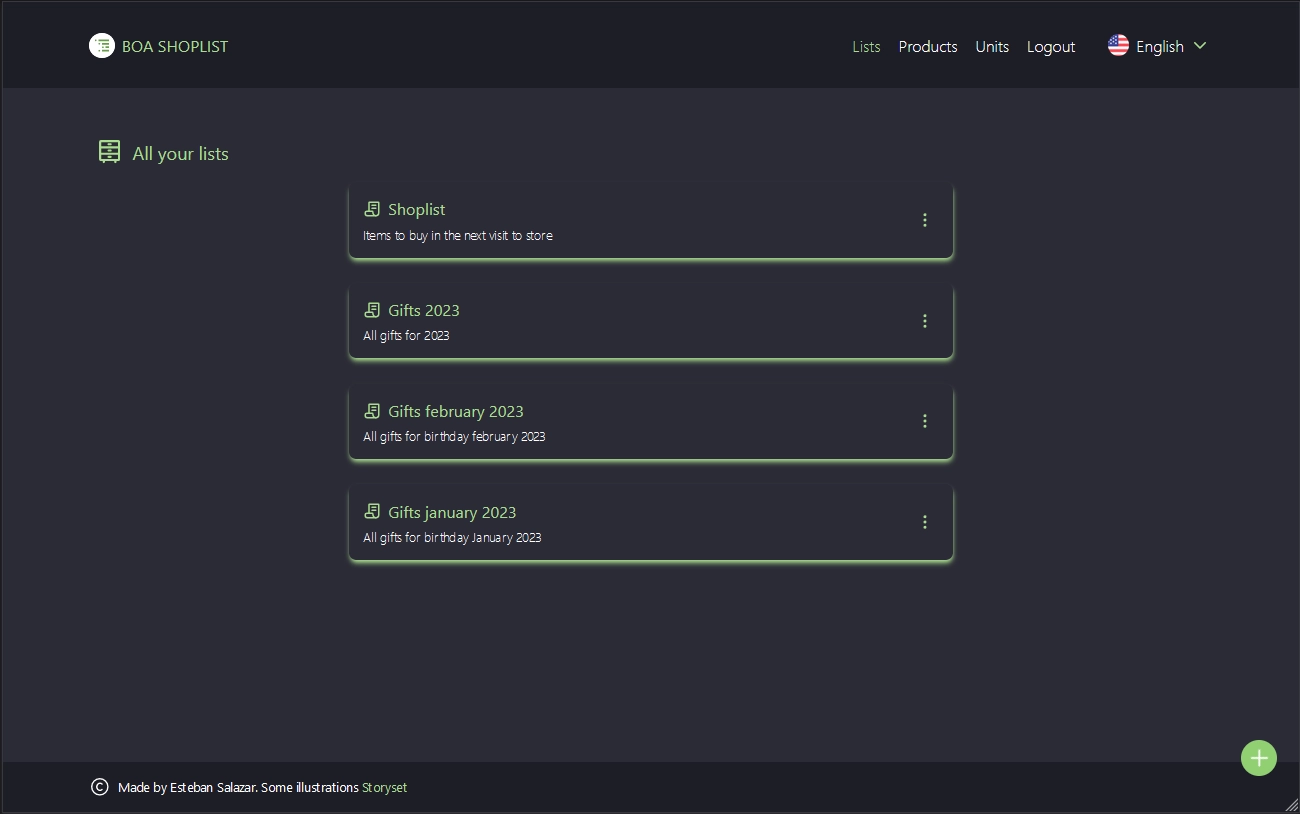This screenshot has height=814, width=1300.
Task: Click the chevron next to English
Action: (x=1200, y=46)
